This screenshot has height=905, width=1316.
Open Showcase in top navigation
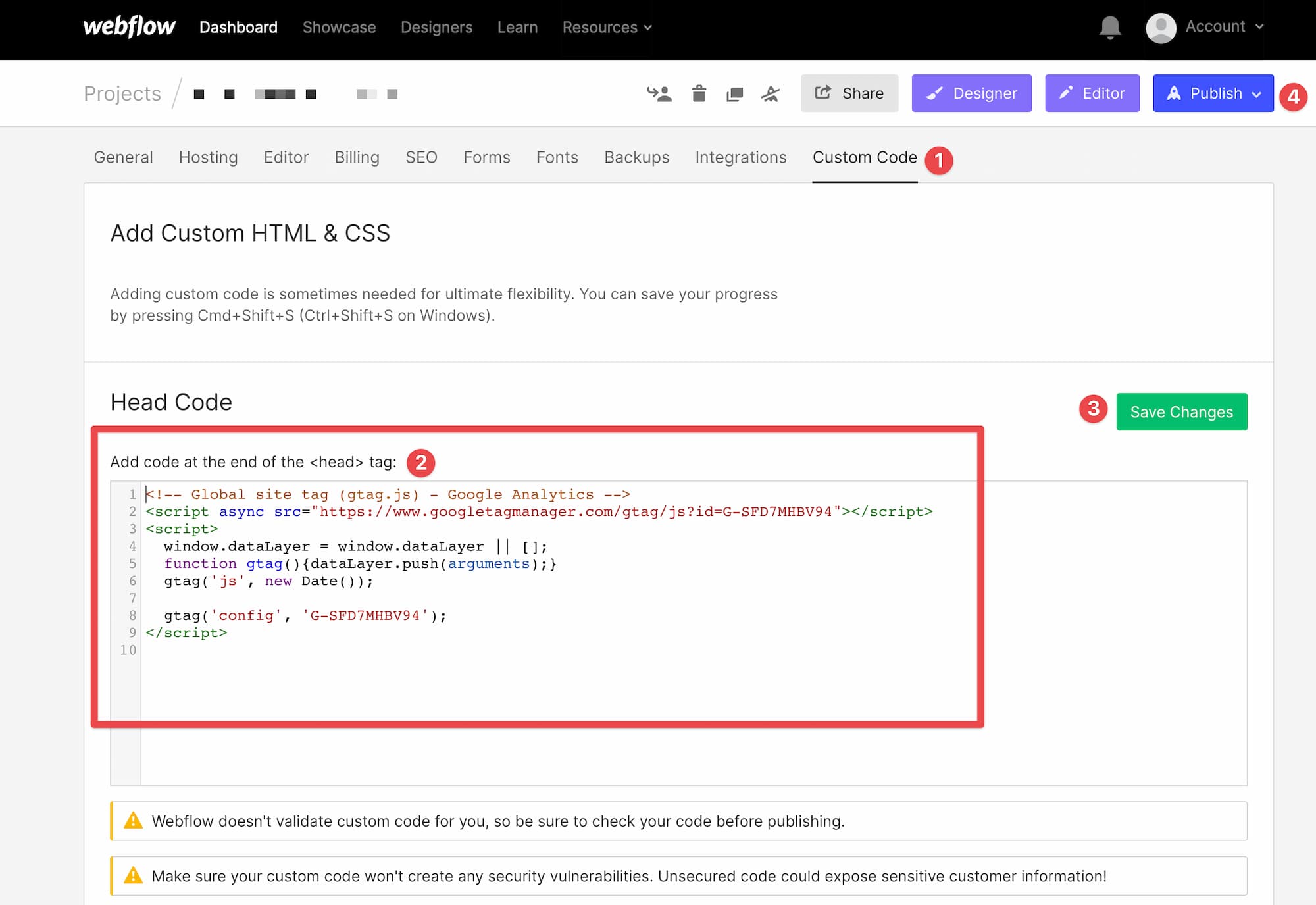tap(339, 27)
